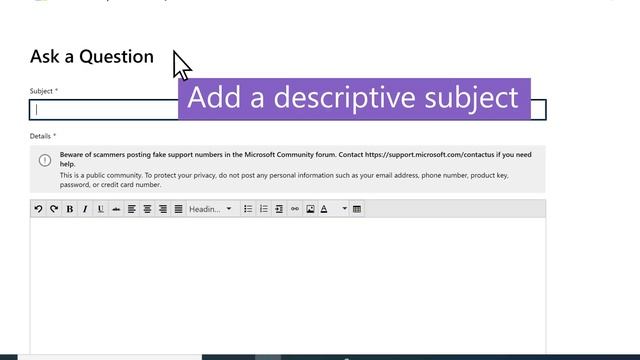Choose font color with A icon
Screen dimensions: 640x360
(324, 209)
